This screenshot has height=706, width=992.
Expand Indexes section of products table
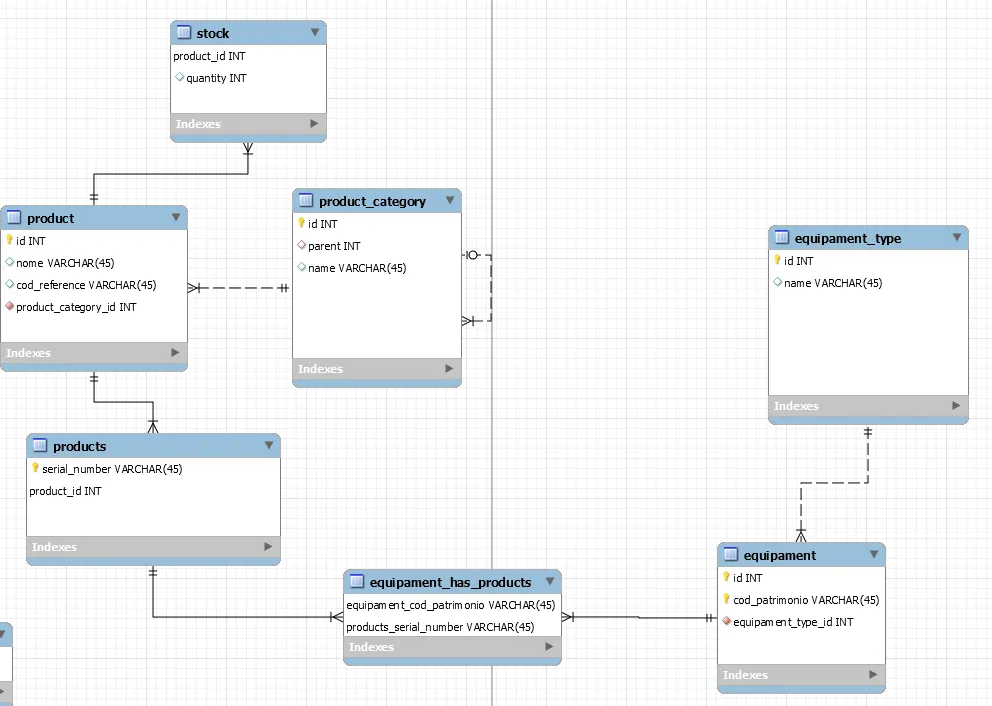268,547
